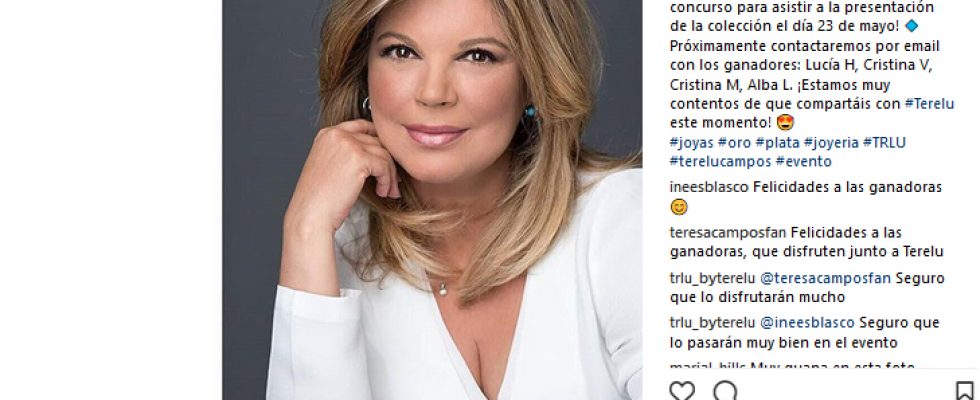This screenshot has height=400, width=980.
Task: Like the post with the heart icon
Action: click(x=682, y=391)
